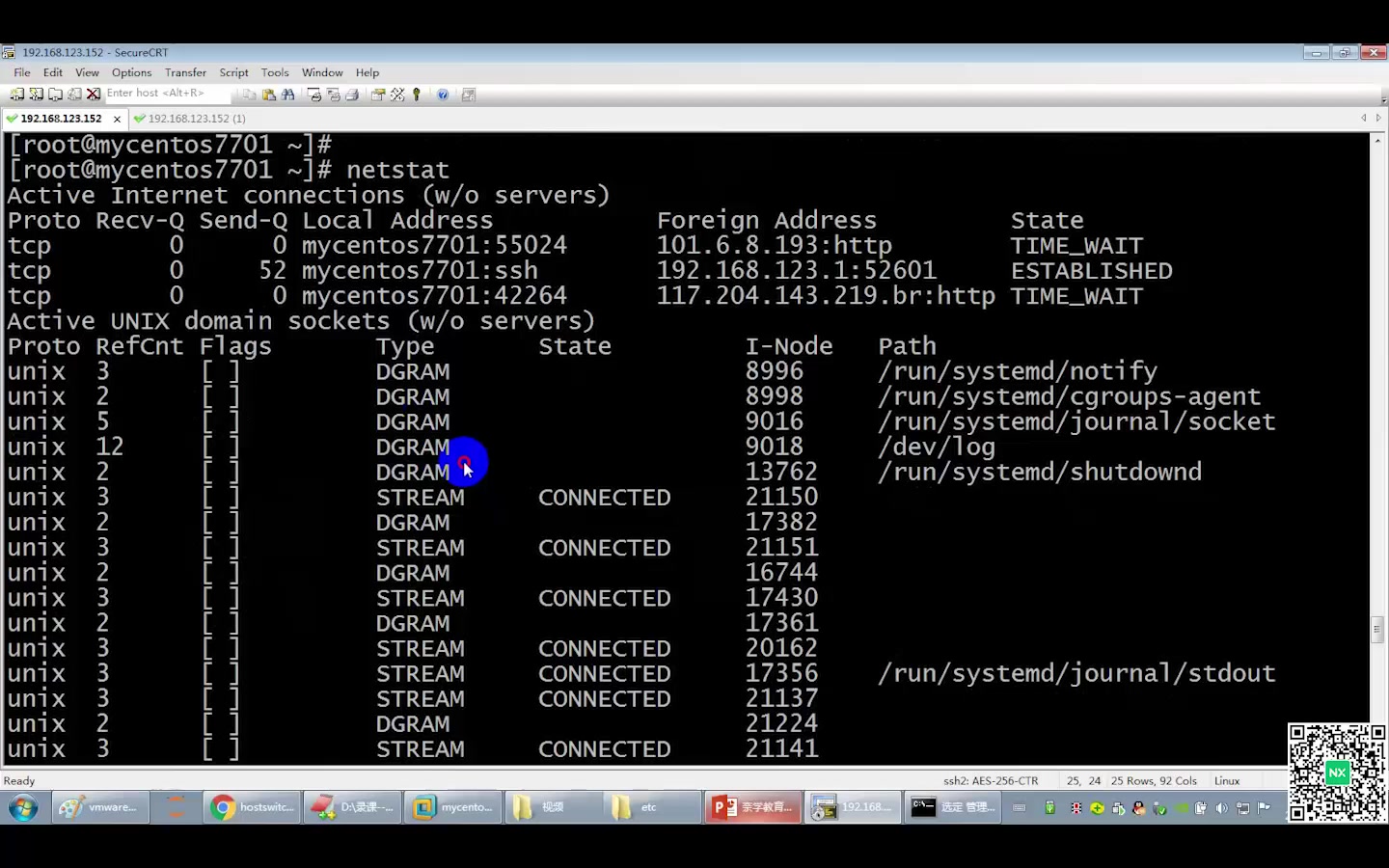Click the Global Options tools icon
The height and width of the screenshot is (868, 1389).
click(x=397, y=95)
